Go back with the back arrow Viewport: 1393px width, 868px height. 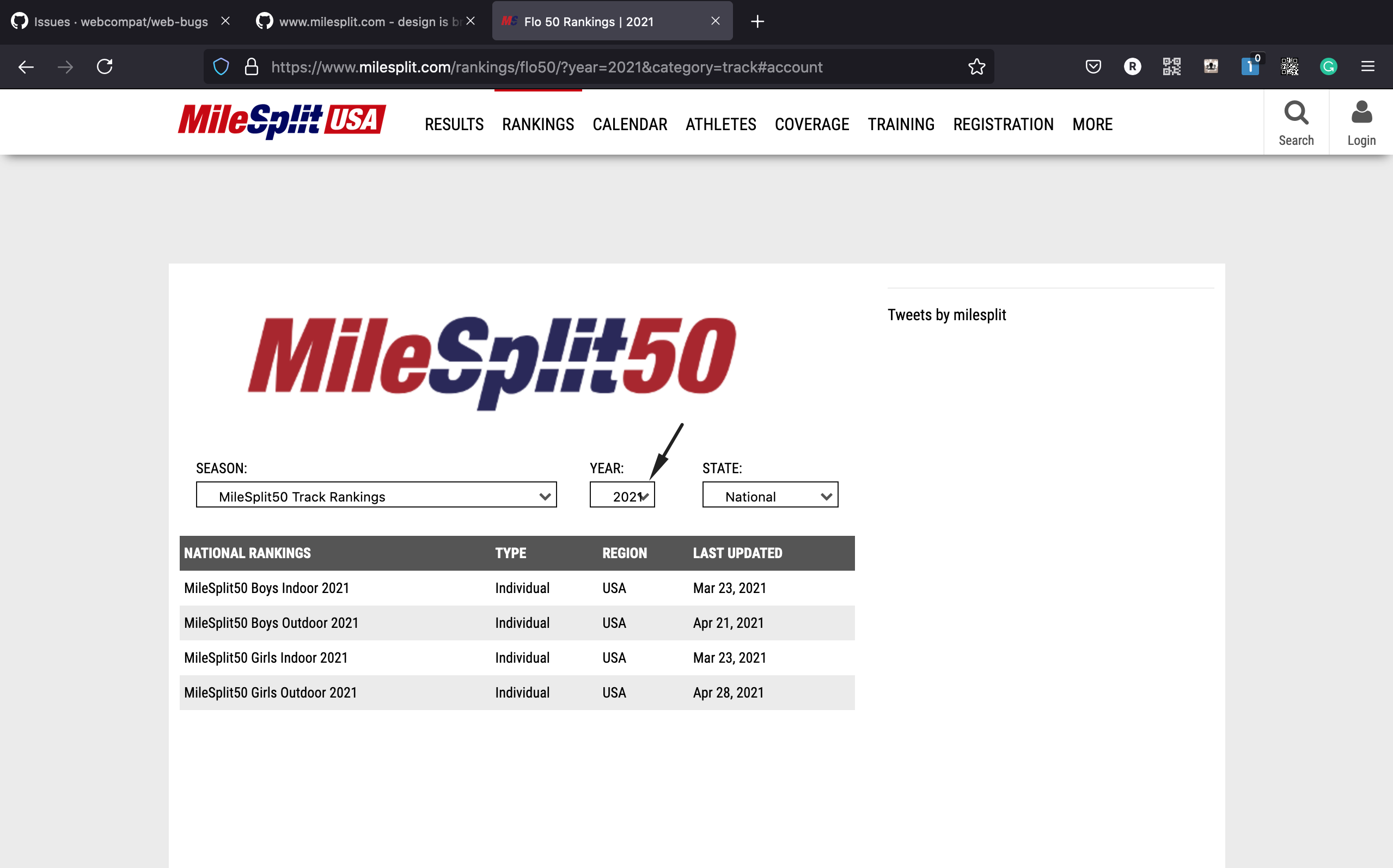tap(26, 67)
